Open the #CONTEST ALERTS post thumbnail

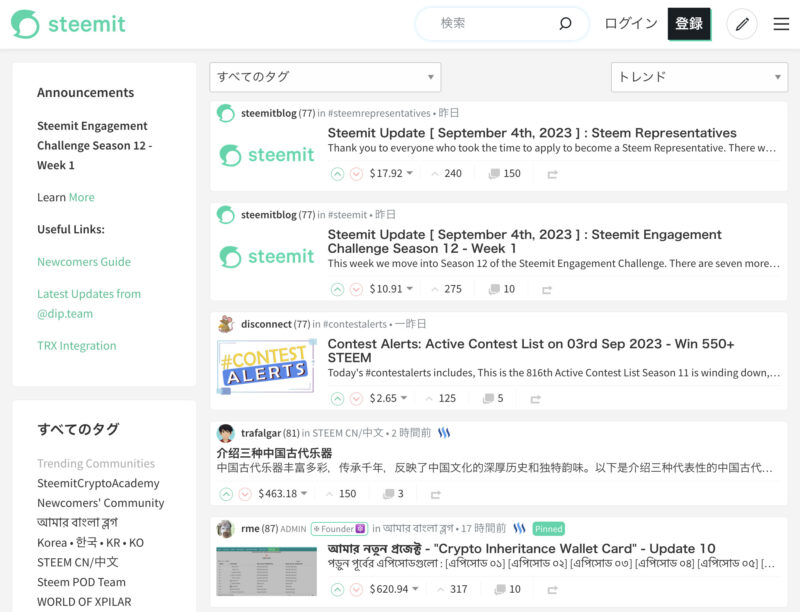pyautogui.click(x=266, y=367)
